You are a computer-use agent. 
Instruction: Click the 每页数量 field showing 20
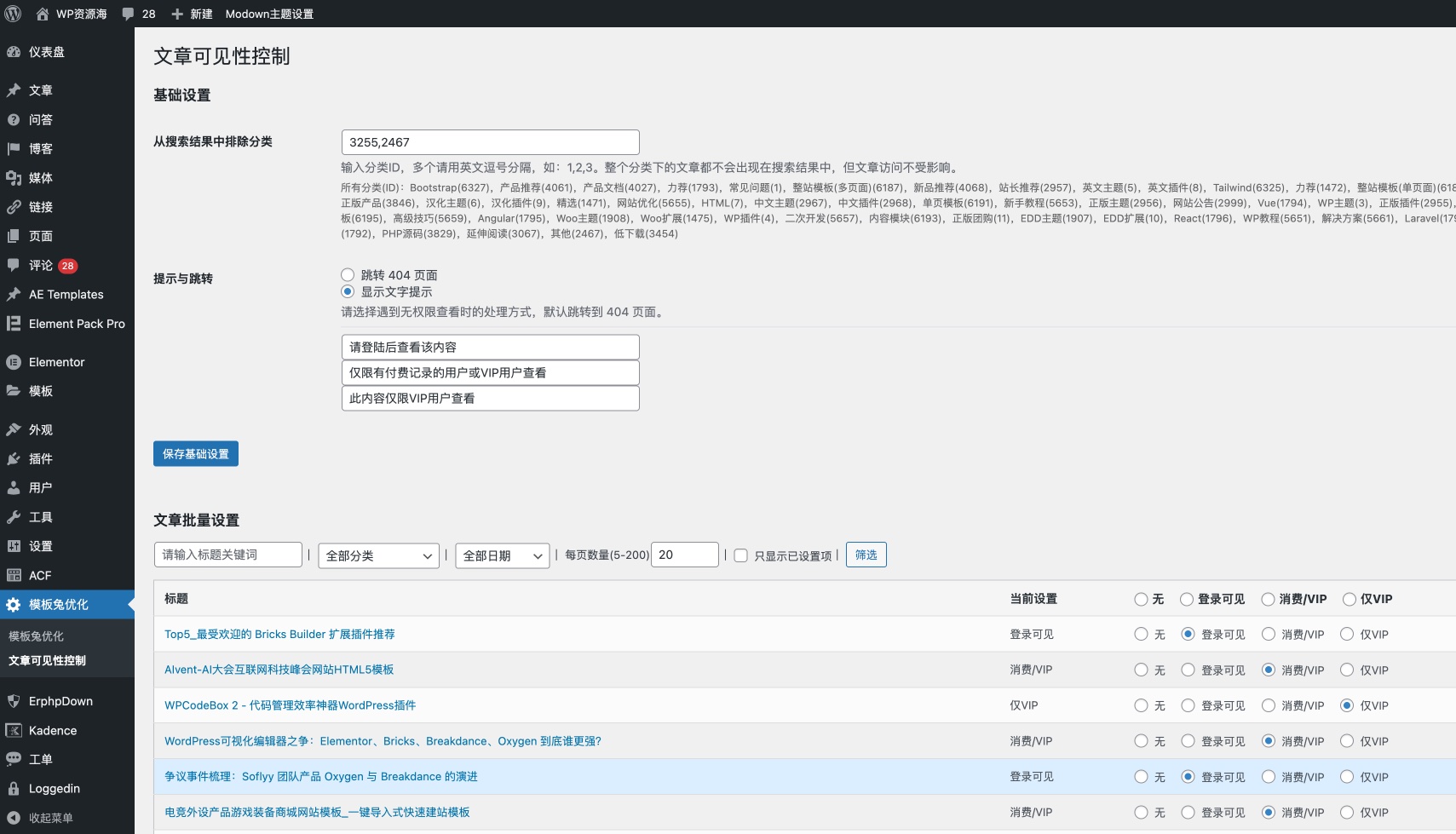(685, 555)
